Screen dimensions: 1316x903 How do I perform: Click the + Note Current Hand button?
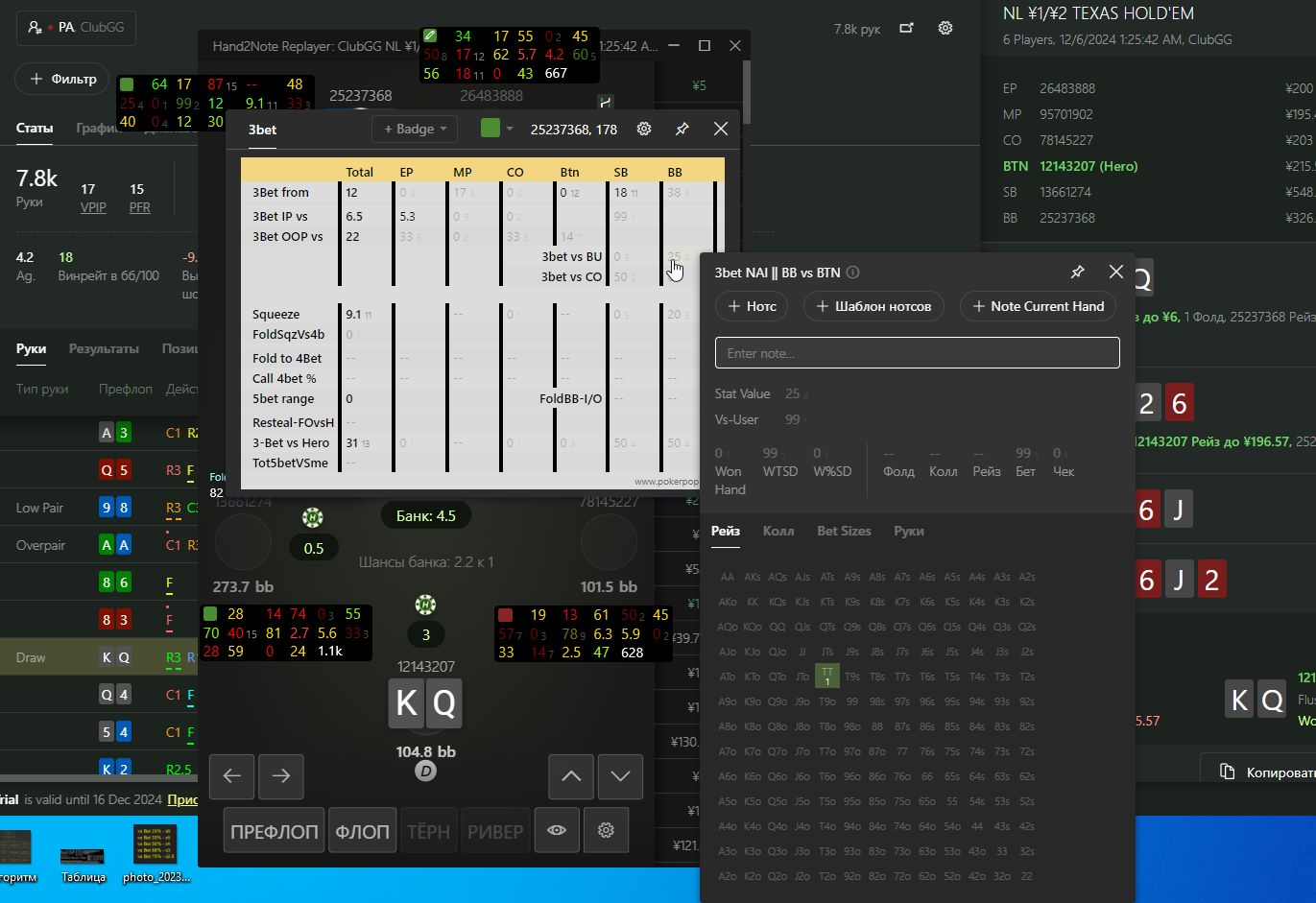point(1038,306)
